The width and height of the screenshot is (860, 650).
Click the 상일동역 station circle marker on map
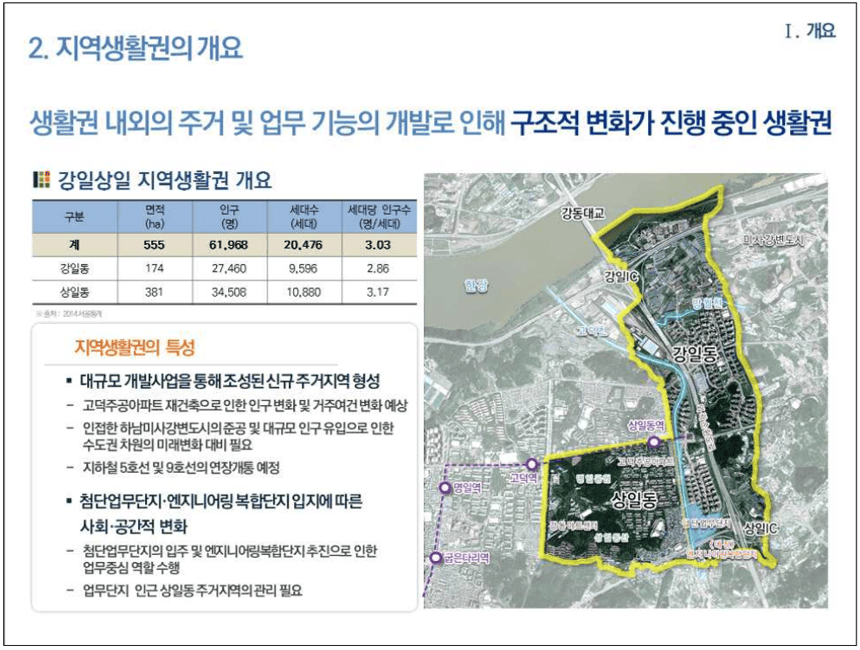[x=653, y=442]
